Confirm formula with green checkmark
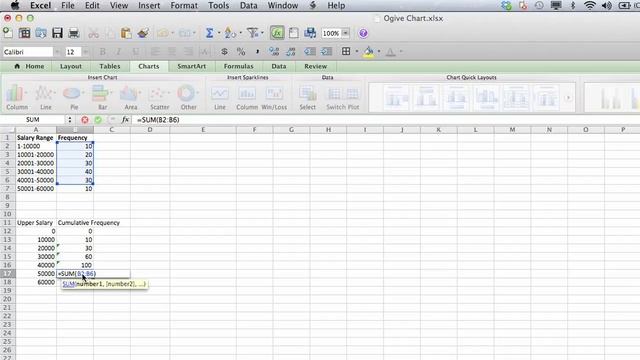Image resolution: width=640 pixels, height=360 pixels. click(98, 120)
